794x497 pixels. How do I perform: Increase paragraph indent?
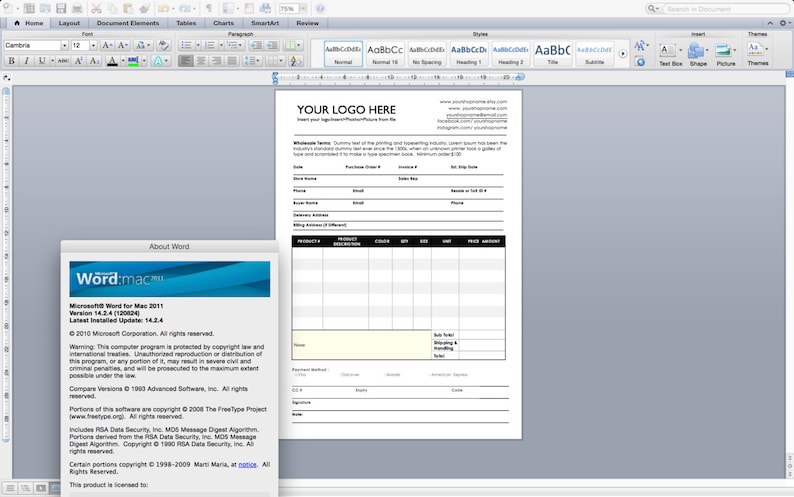pos(272,45)
